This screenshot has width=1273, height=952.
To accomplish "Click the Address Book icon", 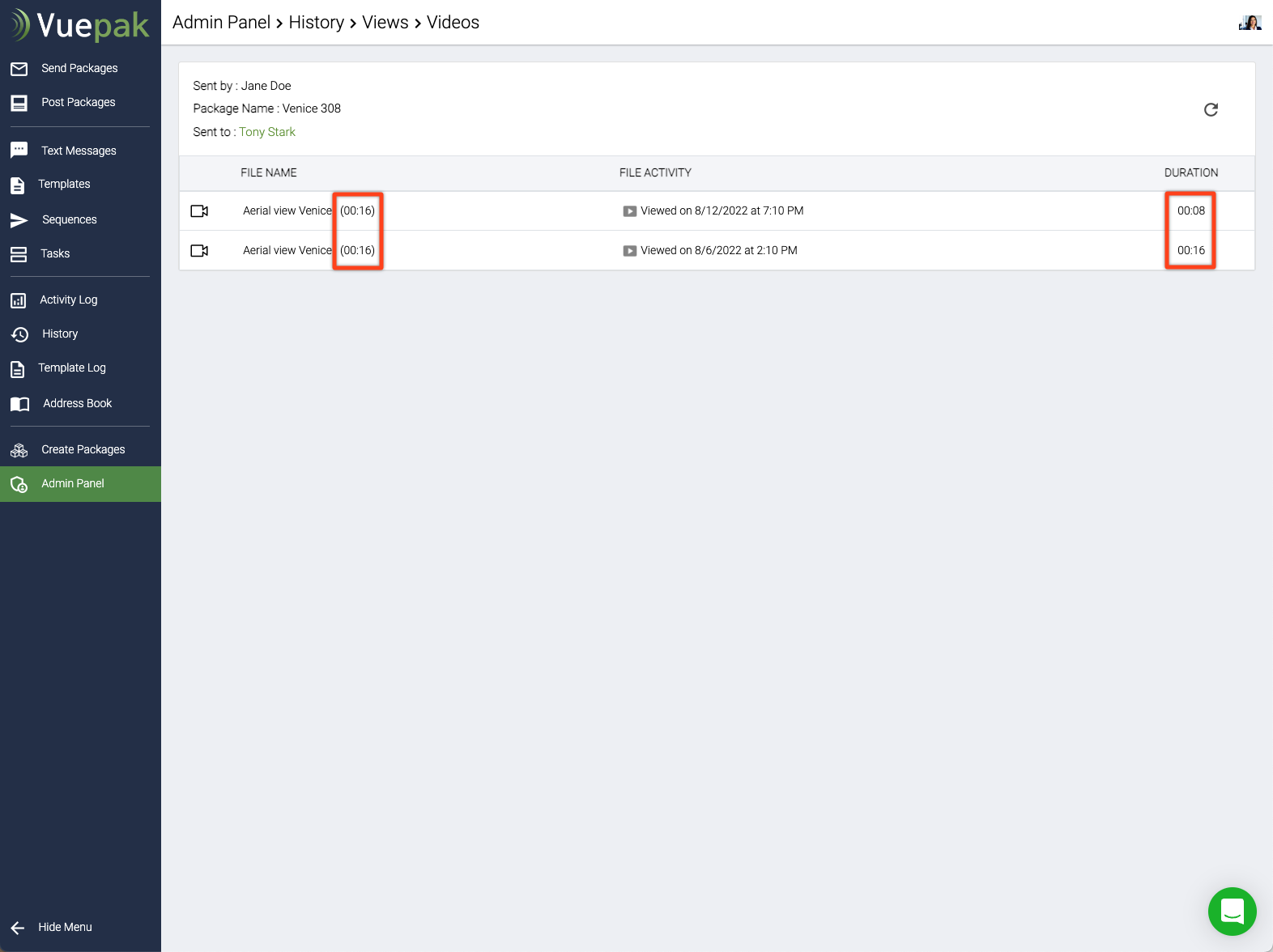I will tap(19, 404).
